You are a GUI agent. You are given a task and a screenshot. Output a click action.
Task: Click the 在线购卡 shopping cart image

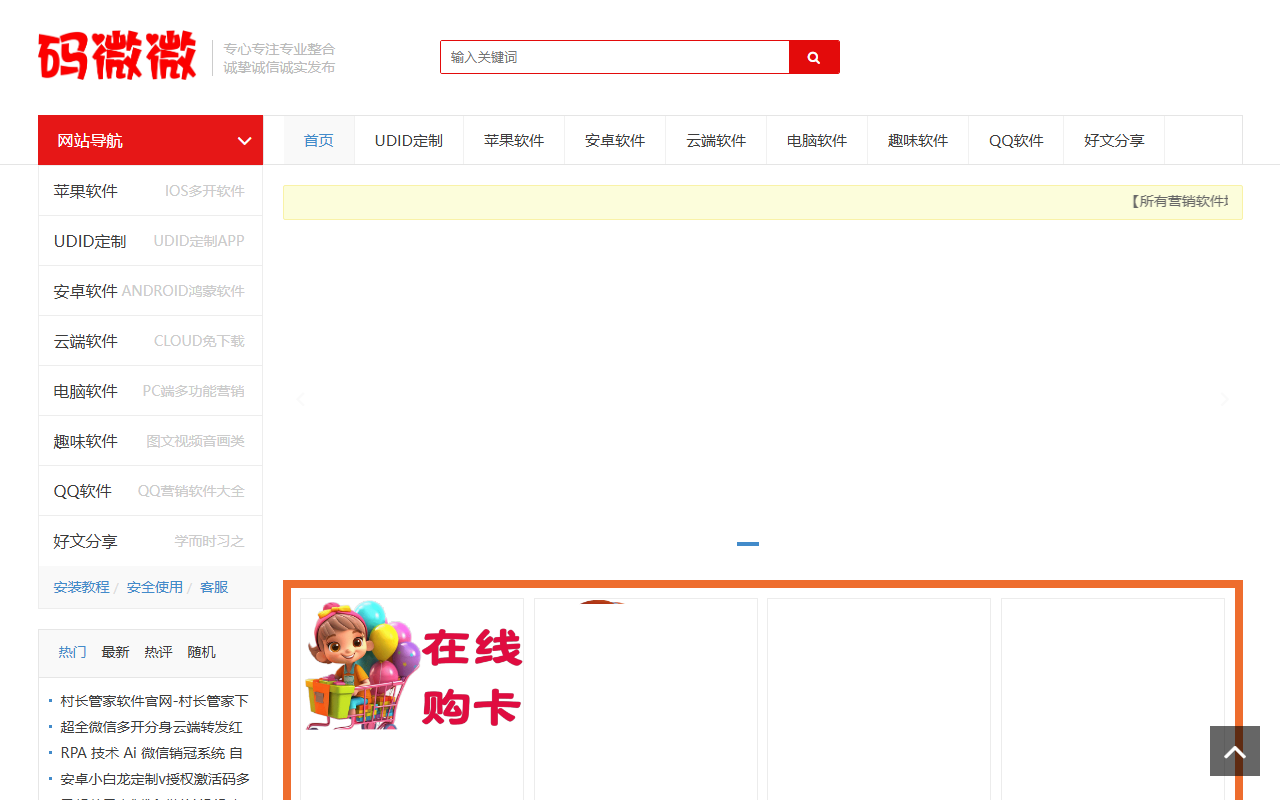pos(412,665)
